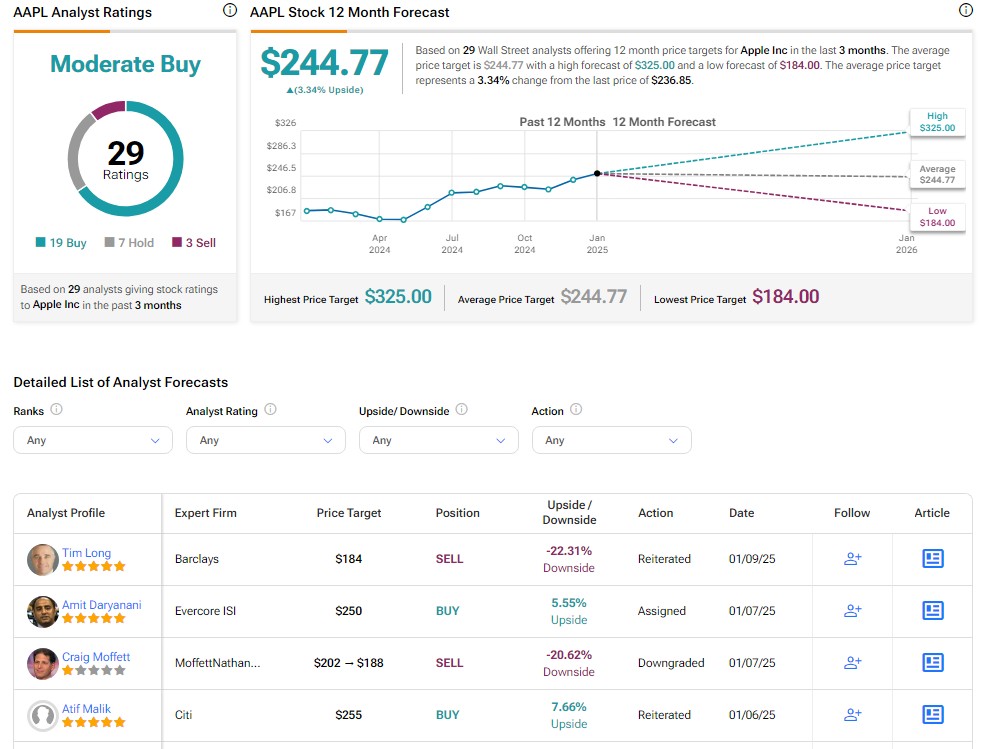981x749 pixels.
Task: Open the Upside/Downside dropdown filter
Action: pos(439,440)
